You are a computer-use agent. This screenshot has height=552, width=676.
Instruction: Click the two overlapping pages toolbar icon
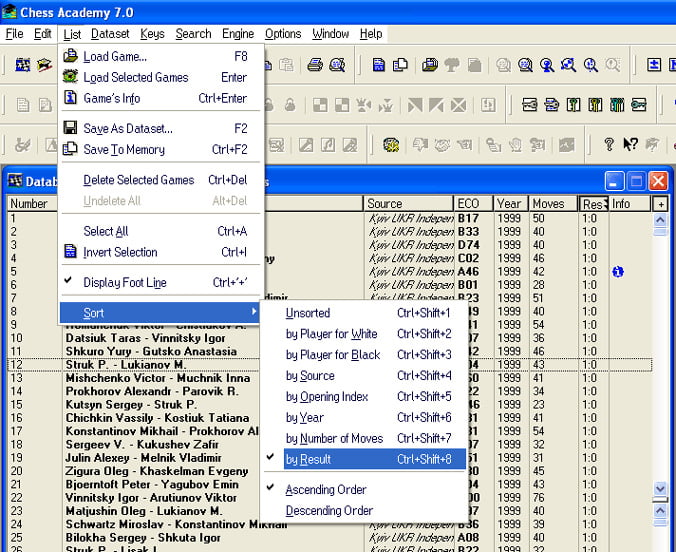point(400,65)
